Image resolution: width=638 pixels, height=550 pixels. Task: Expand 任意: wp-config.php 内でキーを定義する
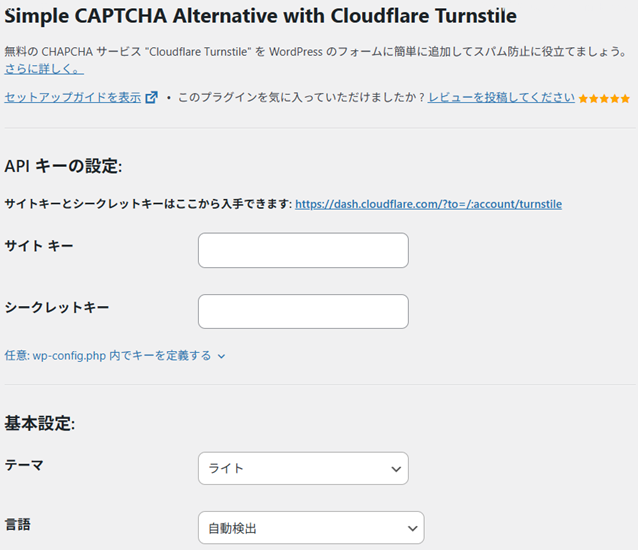108,355
